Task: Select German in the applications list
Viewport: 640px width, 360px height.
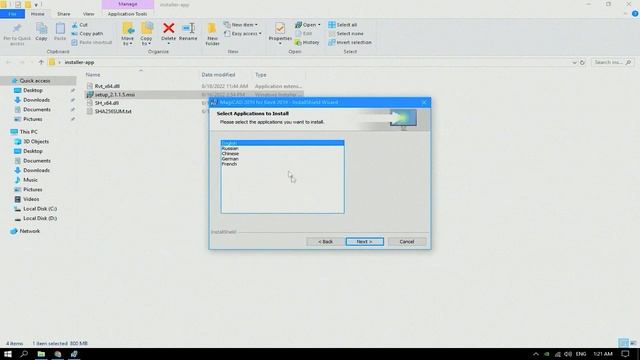Action: click(x=282, y=159)
